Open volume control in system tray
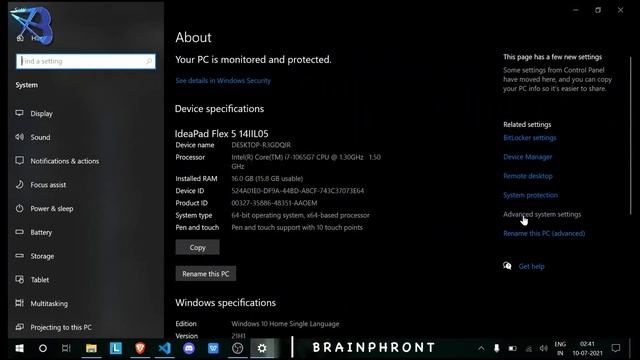 pos(543,348)
